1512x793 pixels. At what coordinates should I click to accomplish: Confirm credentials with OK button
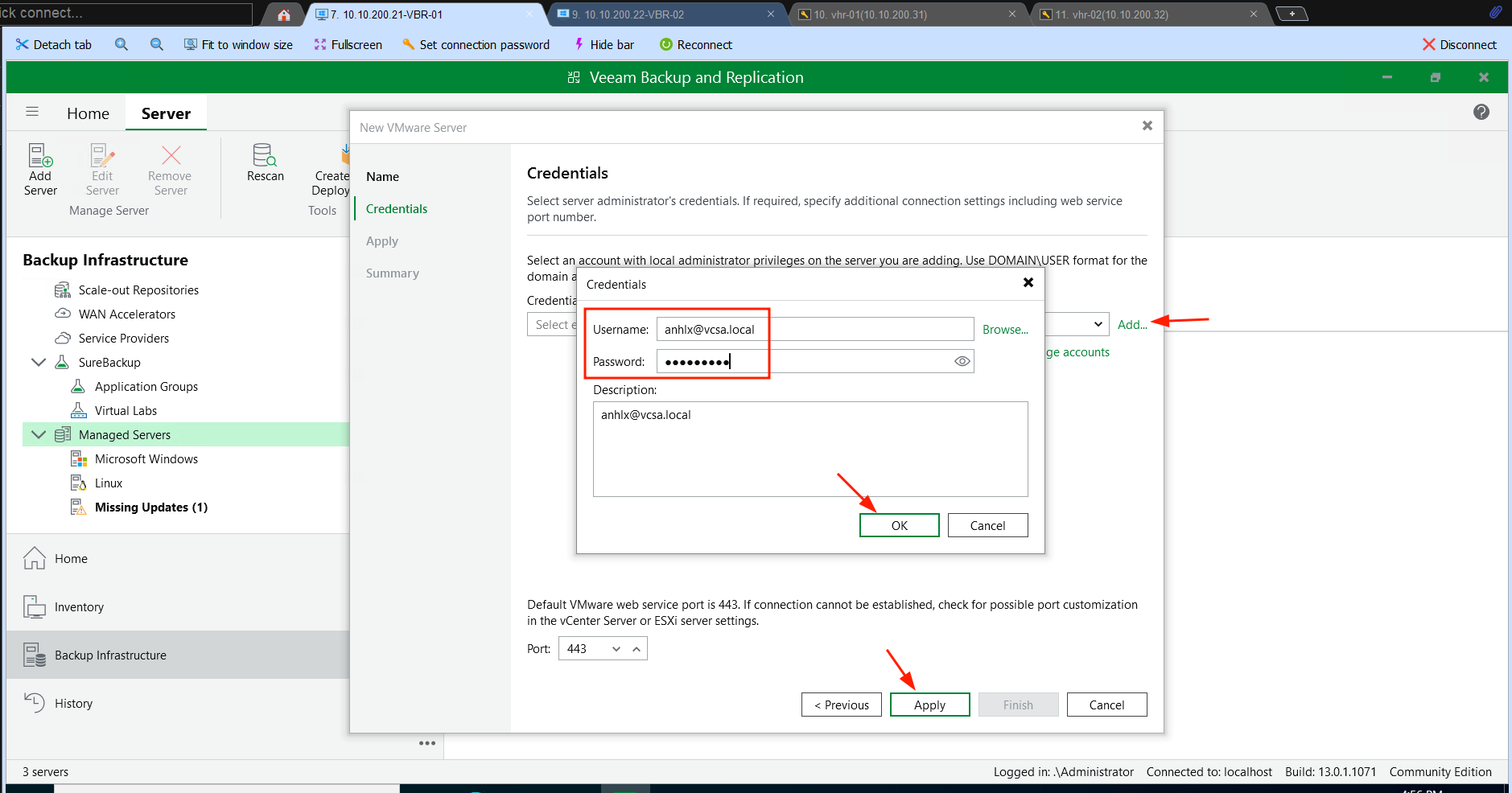[899, 525]
